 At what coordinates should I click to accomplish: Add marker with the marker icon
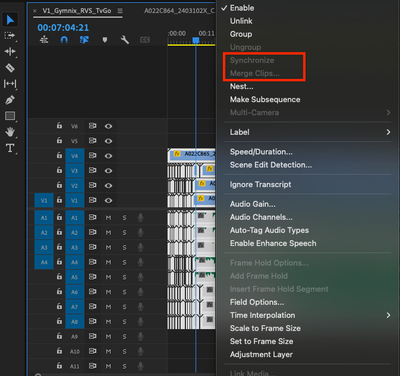coord(105,40)
